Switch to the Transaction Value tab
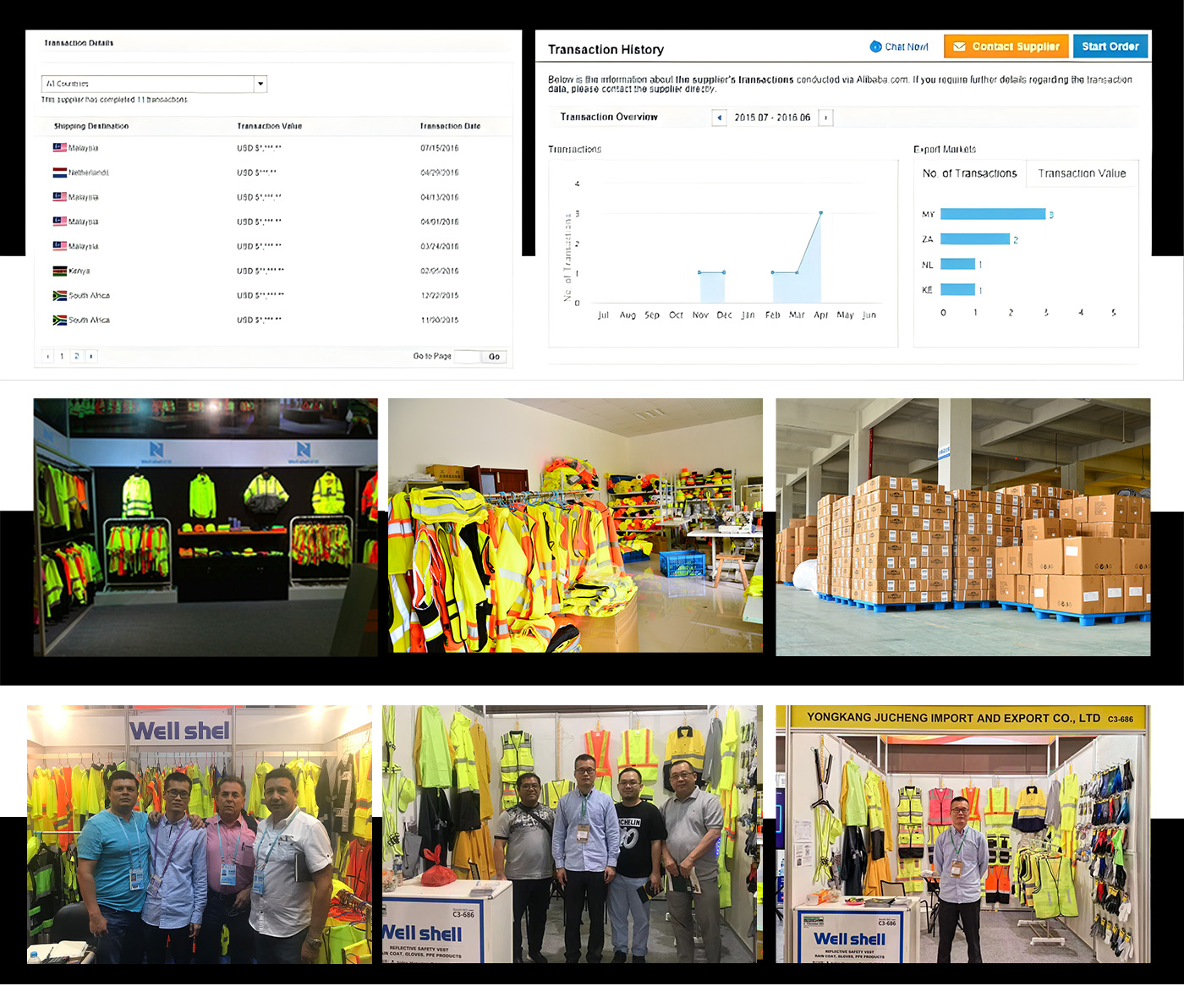 tap(1082, 173)
